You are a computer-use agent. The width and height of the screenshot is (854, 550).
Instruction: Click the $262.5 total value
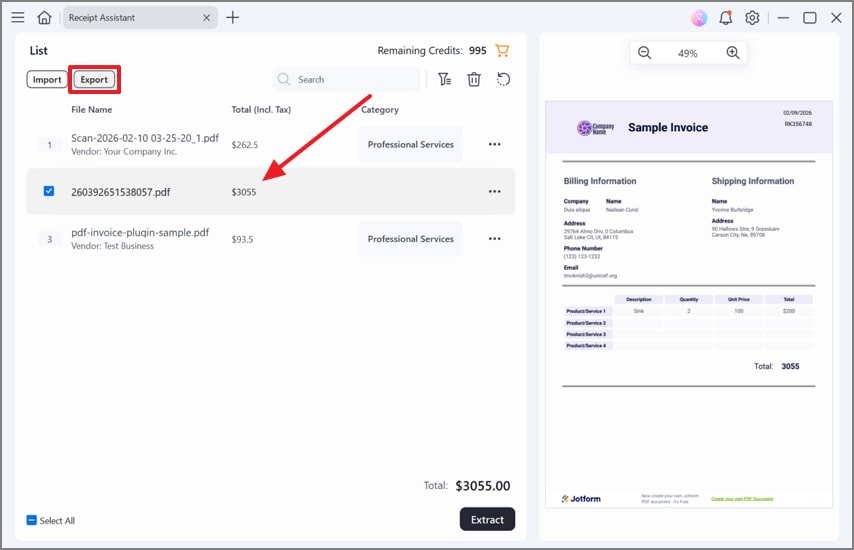245,145
